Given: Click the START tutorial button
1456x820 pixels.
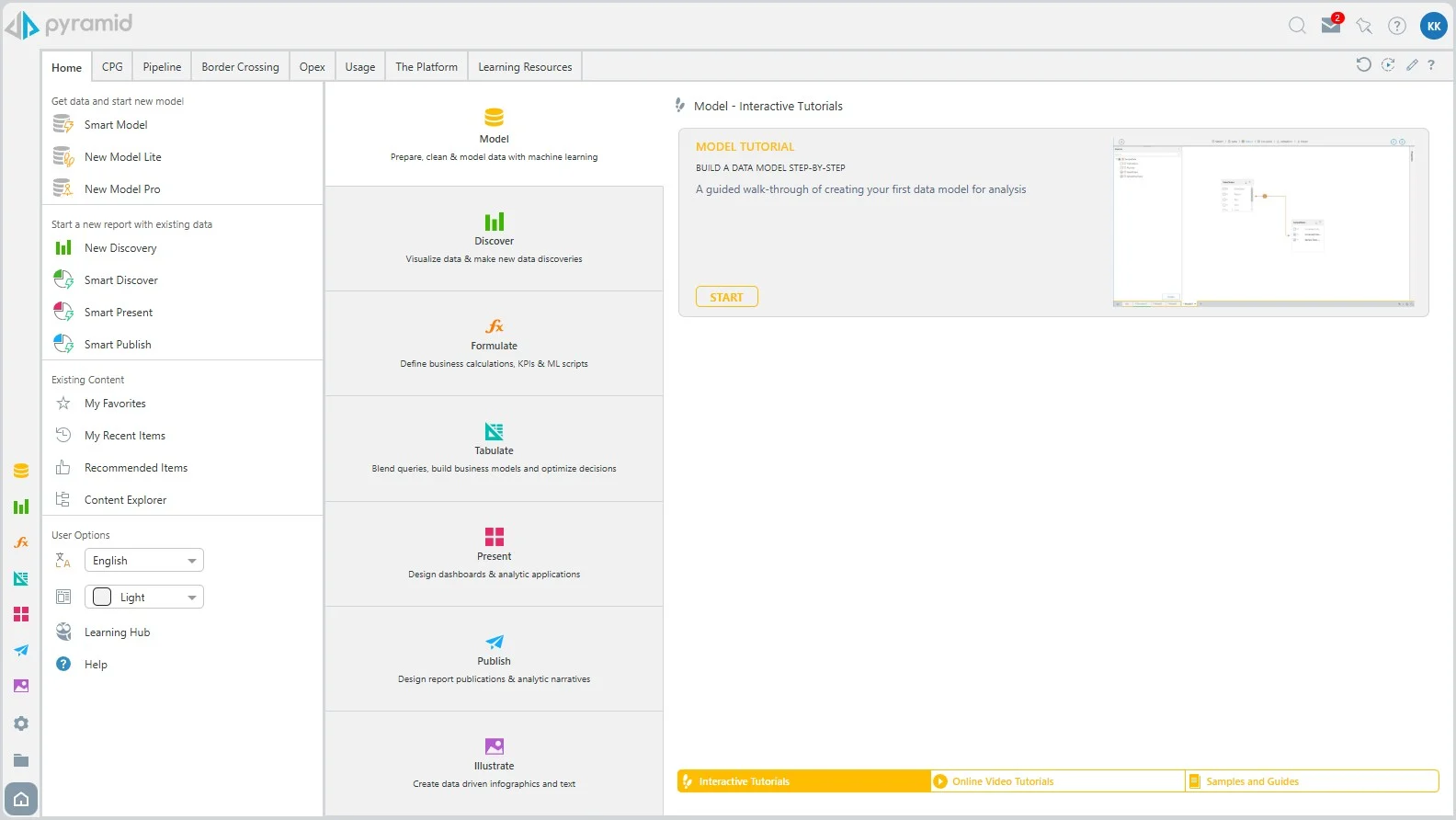Looking at the screenshot, I should tap(726, 297).
